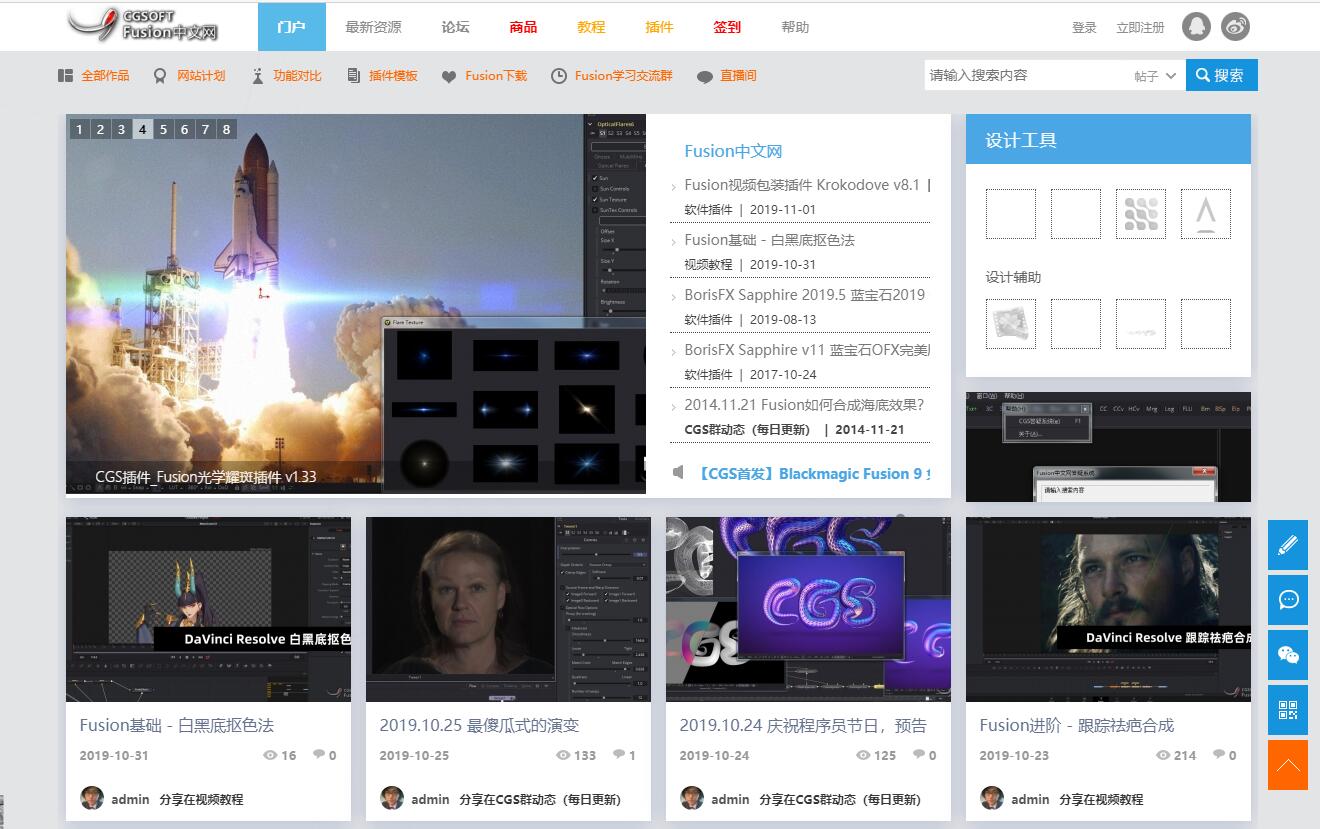This screenshot has width=1320, height=829.
Task: Show the QR code floating button
Action: 1288,710
